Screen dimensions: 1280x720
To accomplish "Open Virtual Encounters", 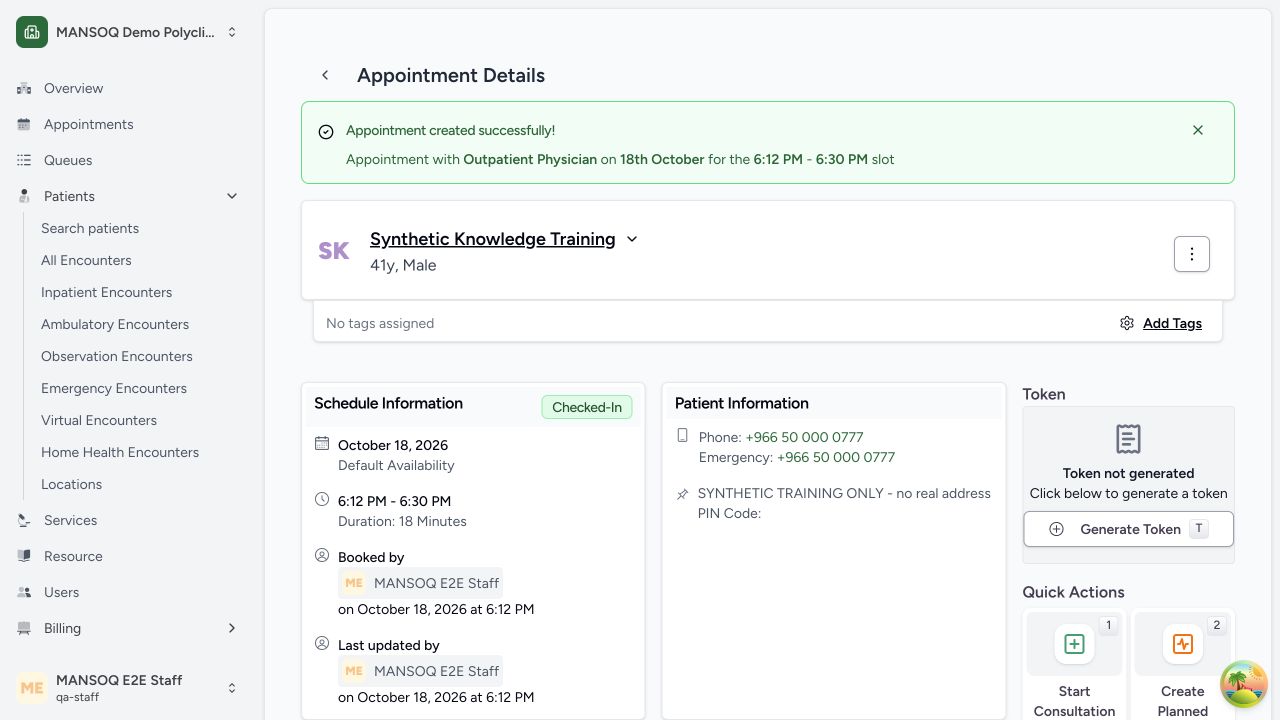I will pyautogui.click(x=99, y=420).
